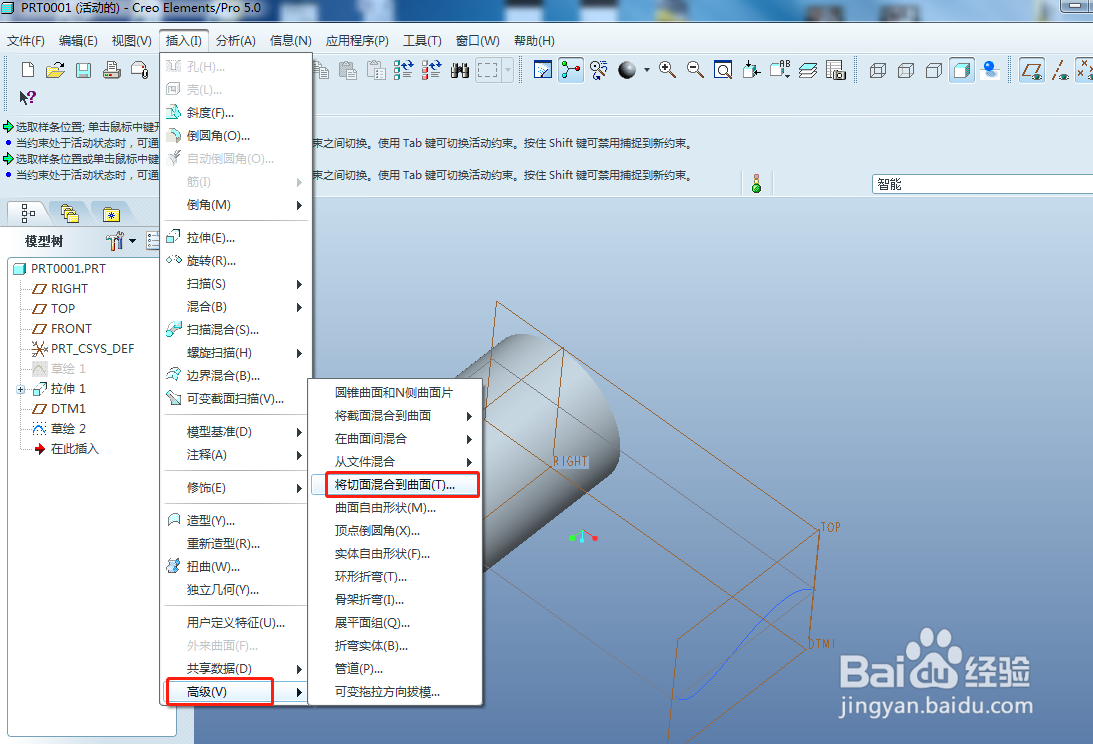1093x744 pixels.
Task: Switch to Wireframe display style
Action: tap(878, 70)
